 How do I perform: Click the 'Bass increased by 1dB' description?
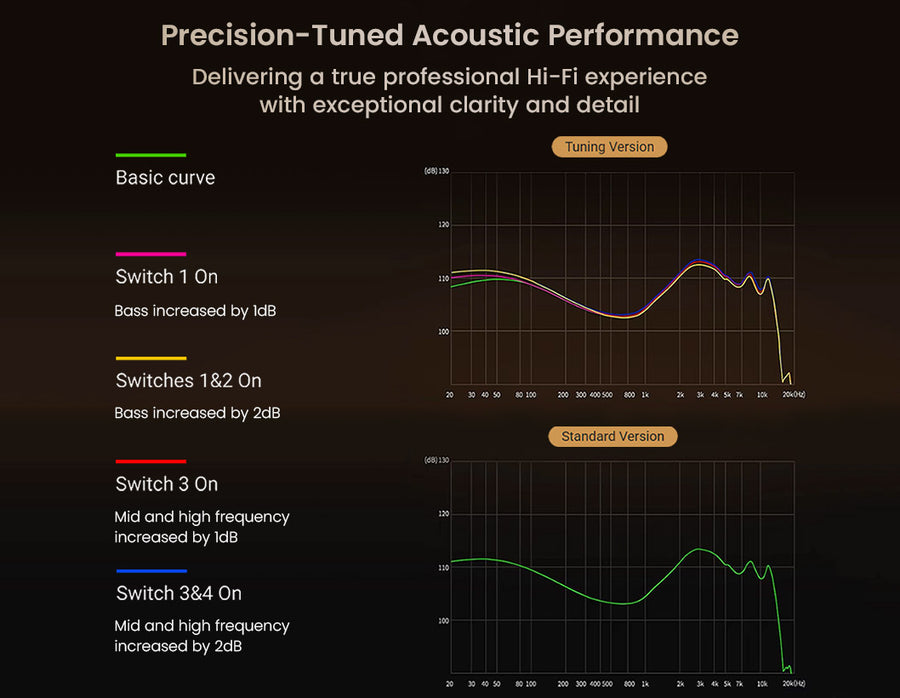click(x=195, y=311)
